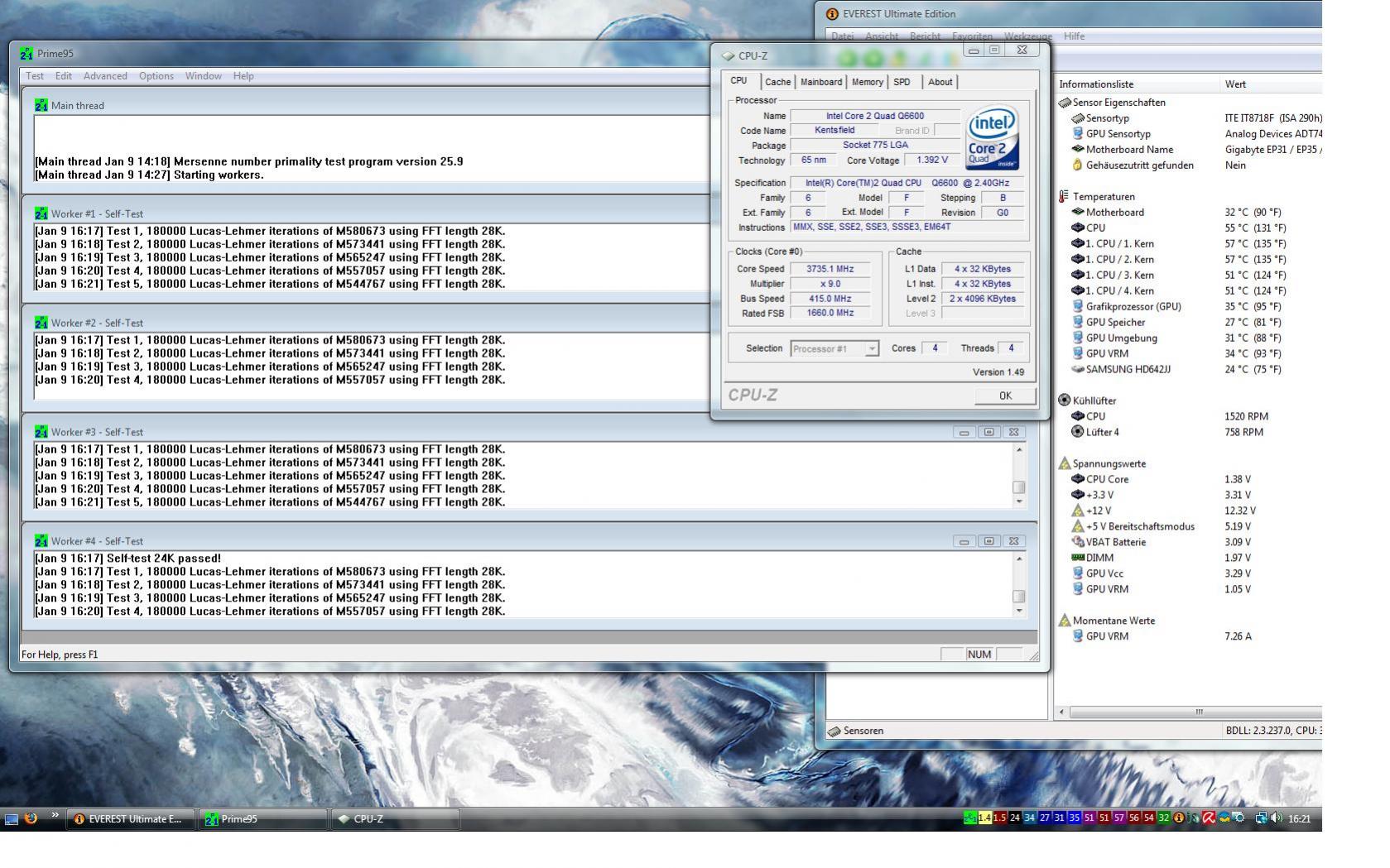Screen dimensions: 1390x868
Task: Click the Informationsliste column header in EVEREST
Action: [x=1137, y=84]
